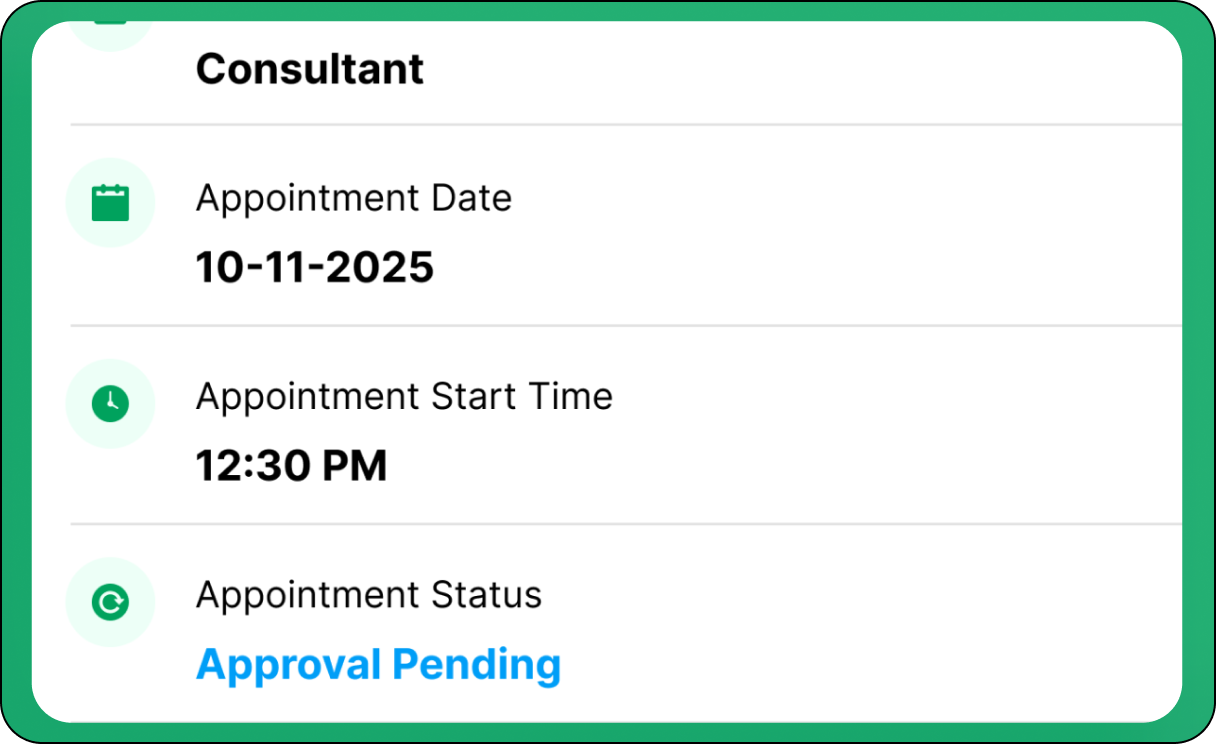This screenshot has height=744, width=1216.
Task: Click the word Time in the start label
Action: [x=572, y=397]
